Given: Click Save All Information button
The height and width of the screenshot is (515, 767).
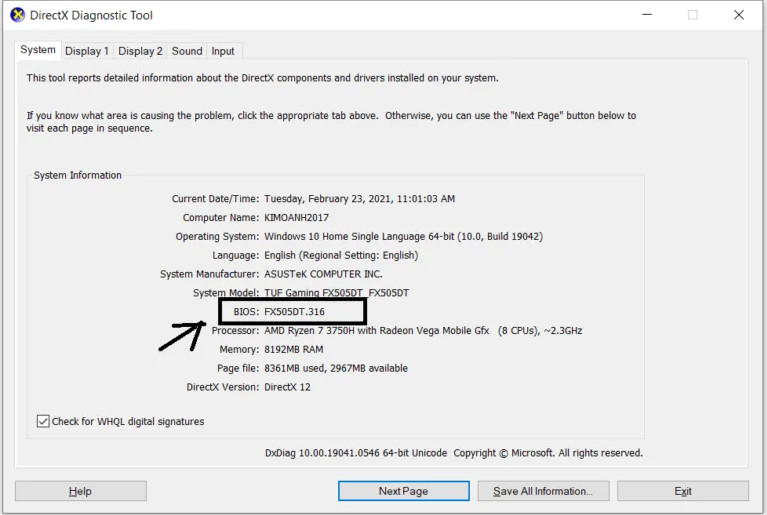Looking at the screenshot, I should (543, 491).
